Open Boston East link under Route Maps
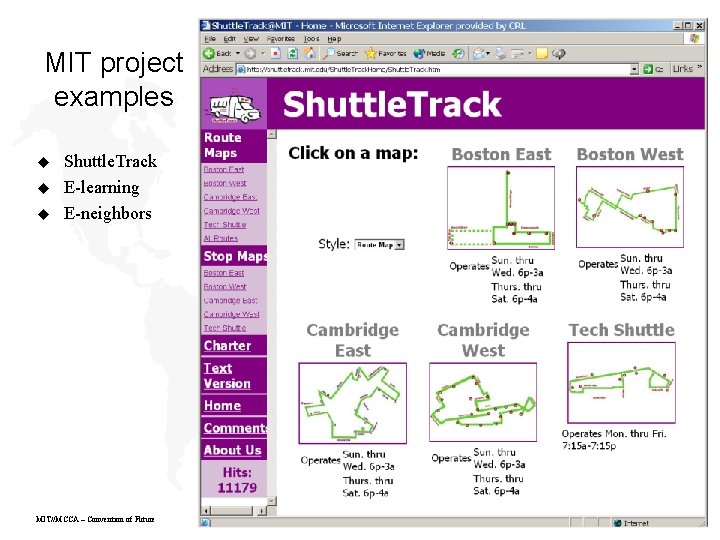Viewport: 720px width, 540px height. pyautogui.click(x=224, y=169)
